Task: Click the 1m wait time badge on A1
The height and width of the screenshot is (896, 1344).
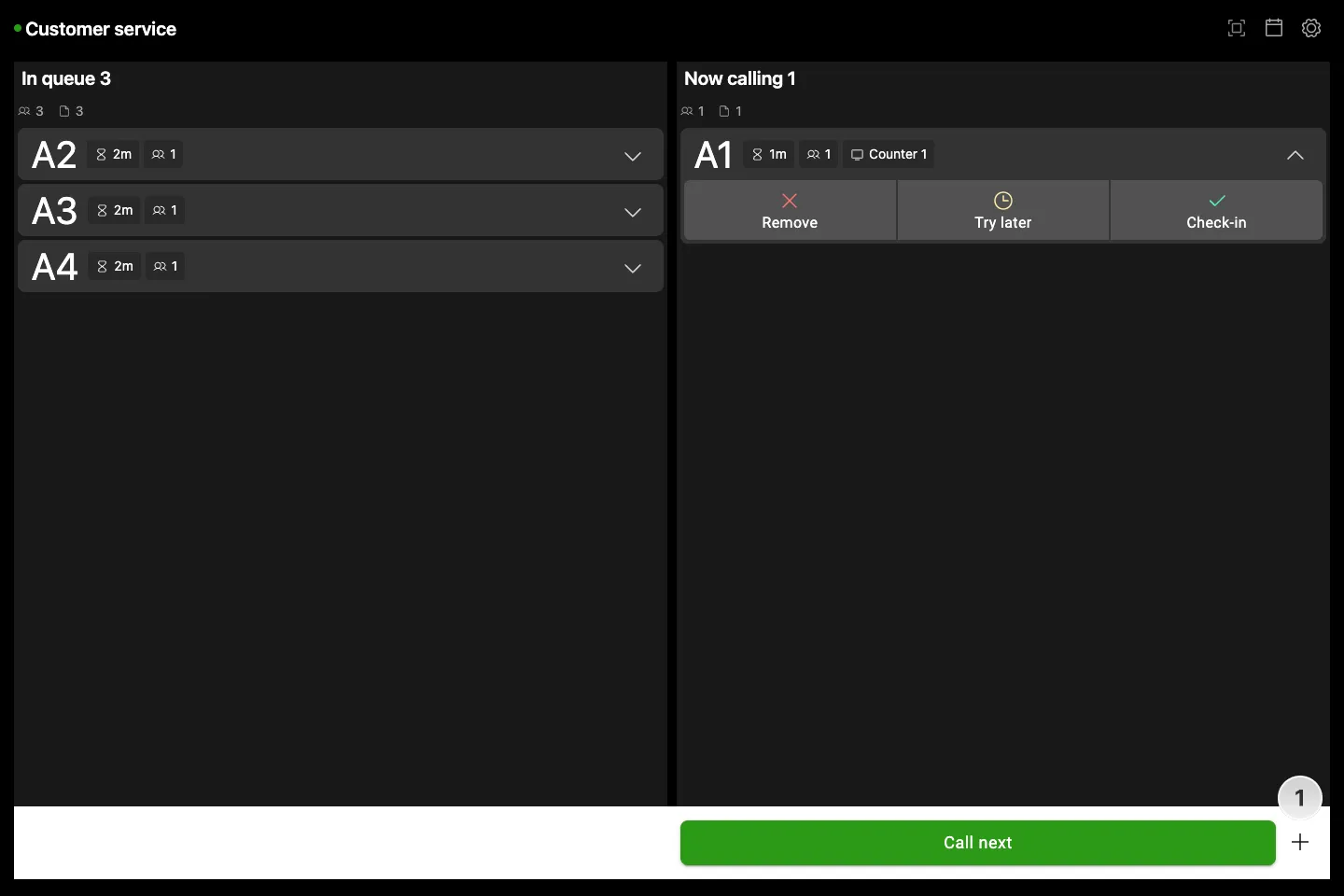Action: pos(769,154)
